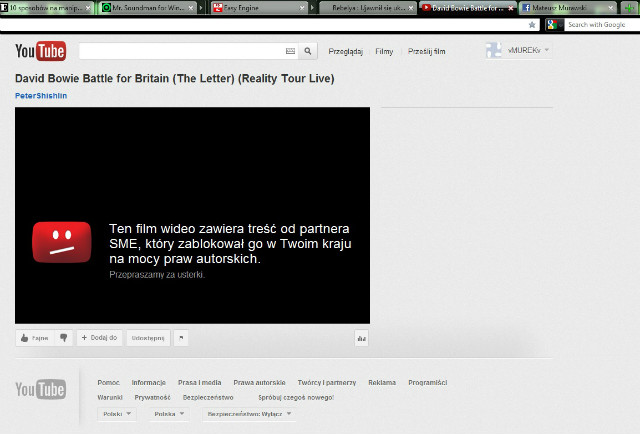Expand the MUREK account dropdown arrow
Image resolution: width=640 pixels, height=434 pixels.
click(x=547, y=50)
